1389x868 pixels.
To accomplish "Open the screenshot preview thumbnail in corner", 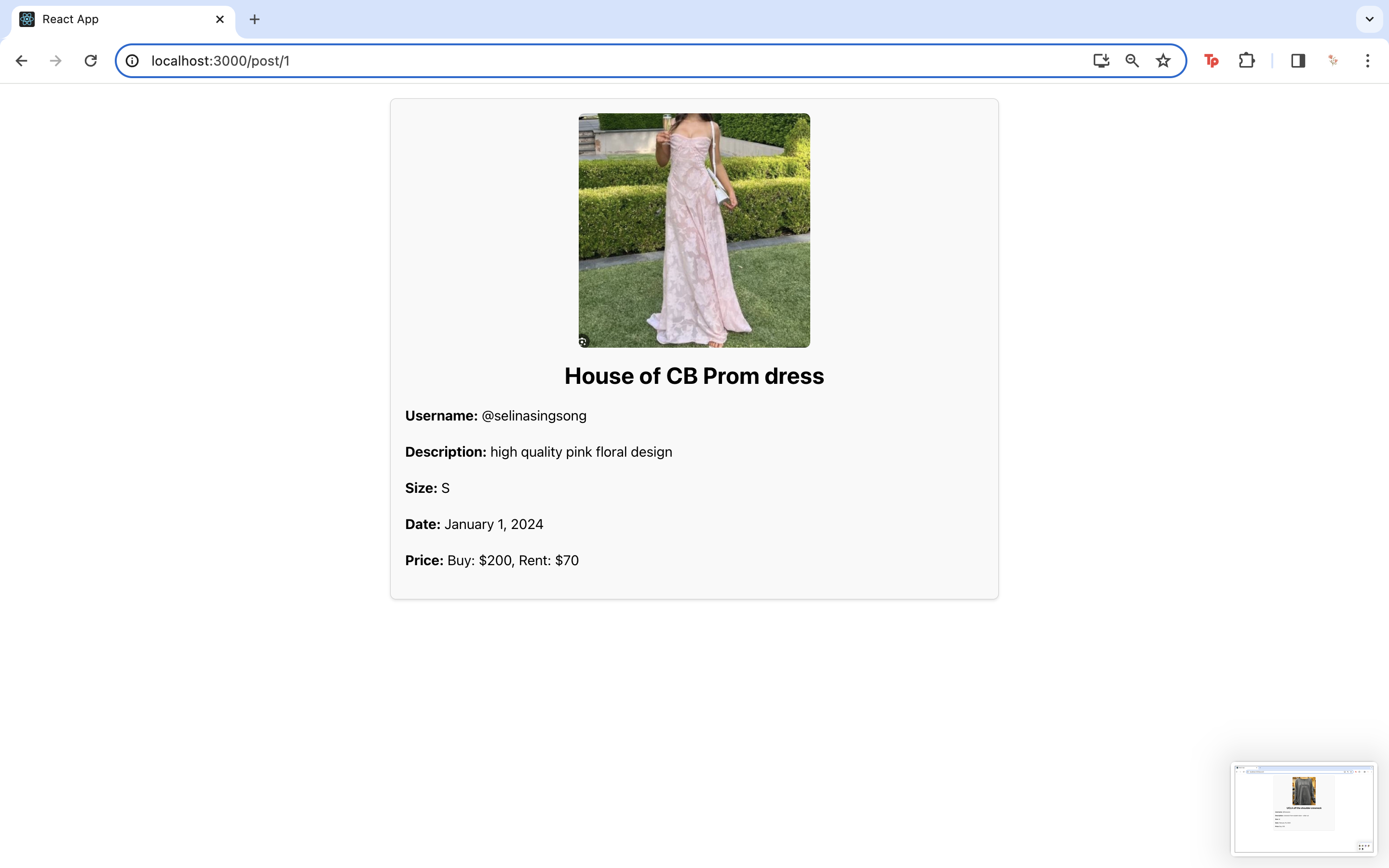I will pos(1304,808).
